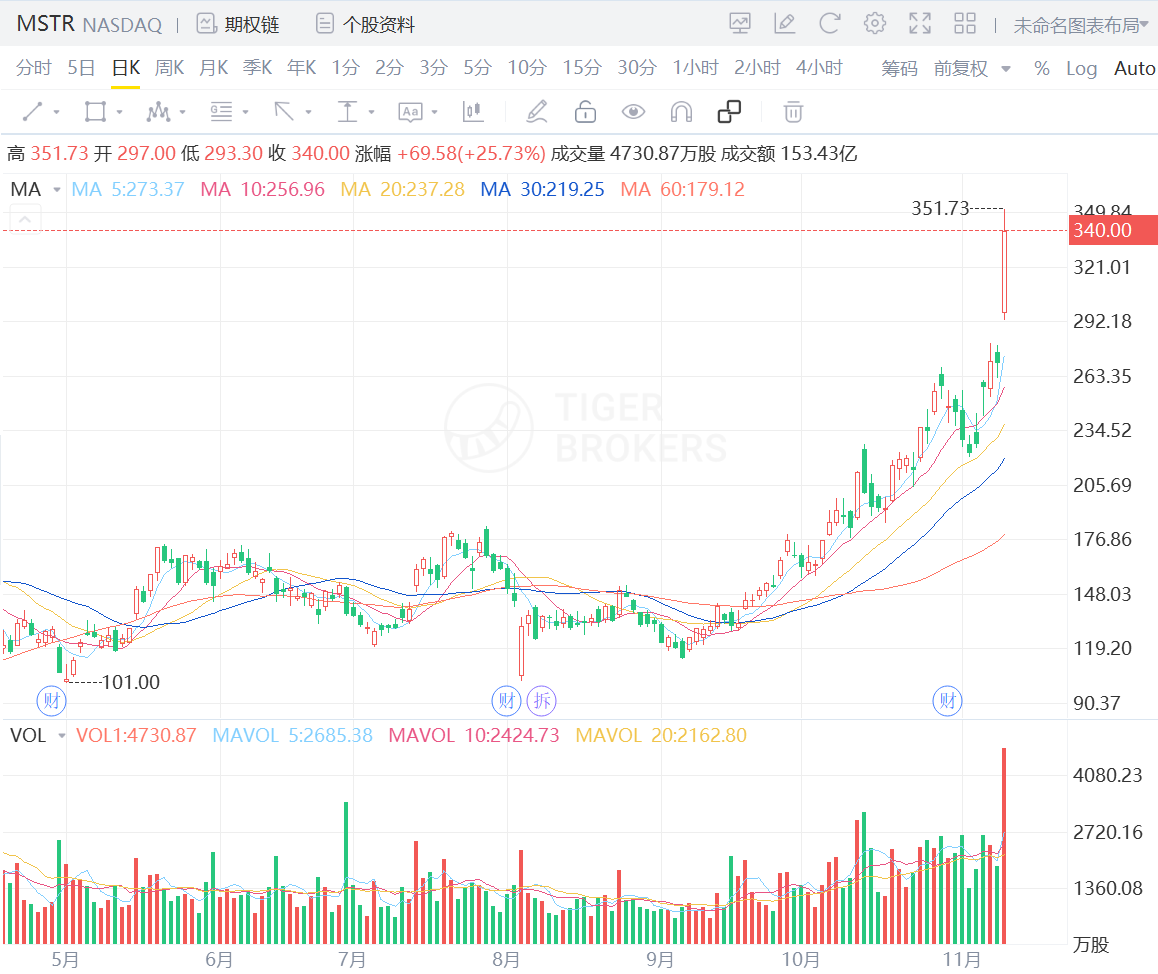Open the 期权链 options chain
The height and width of the screenshot is (974, 1158).
pyautogui.click(x=238, y=24)
